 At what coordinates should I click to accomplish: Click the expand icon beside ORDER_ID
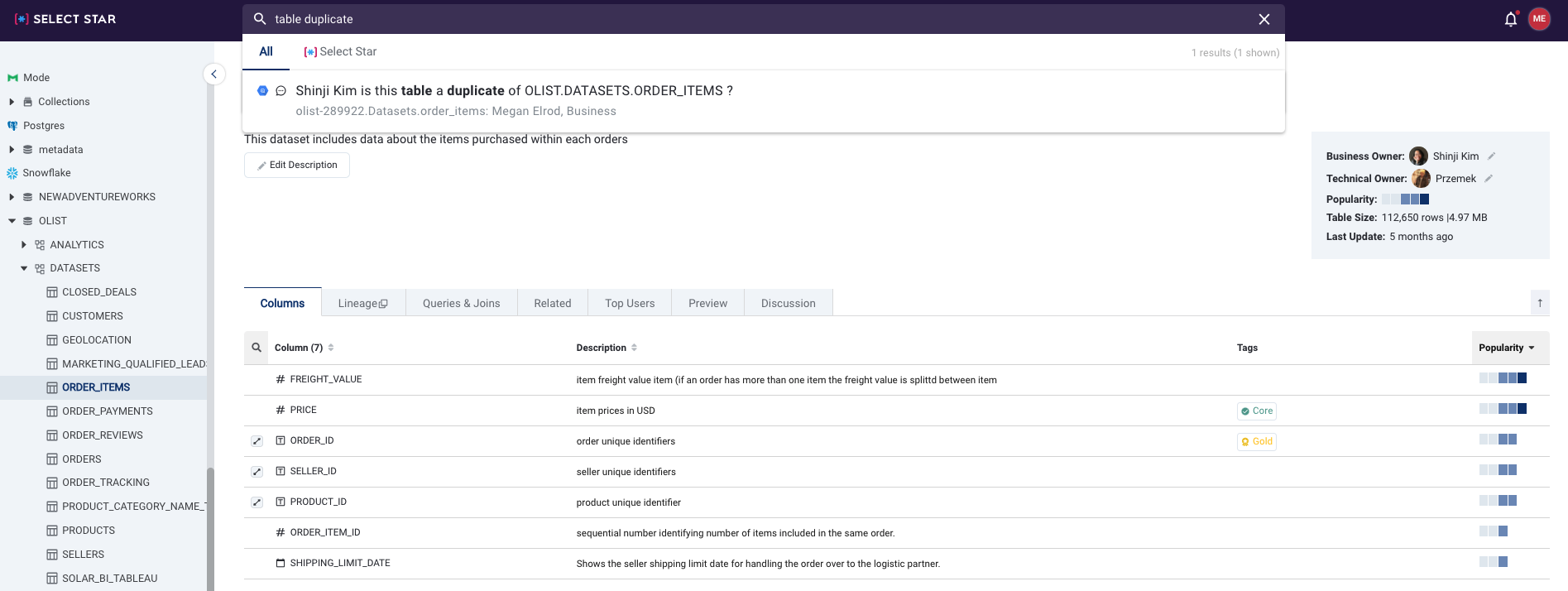(x=257, y=441)
